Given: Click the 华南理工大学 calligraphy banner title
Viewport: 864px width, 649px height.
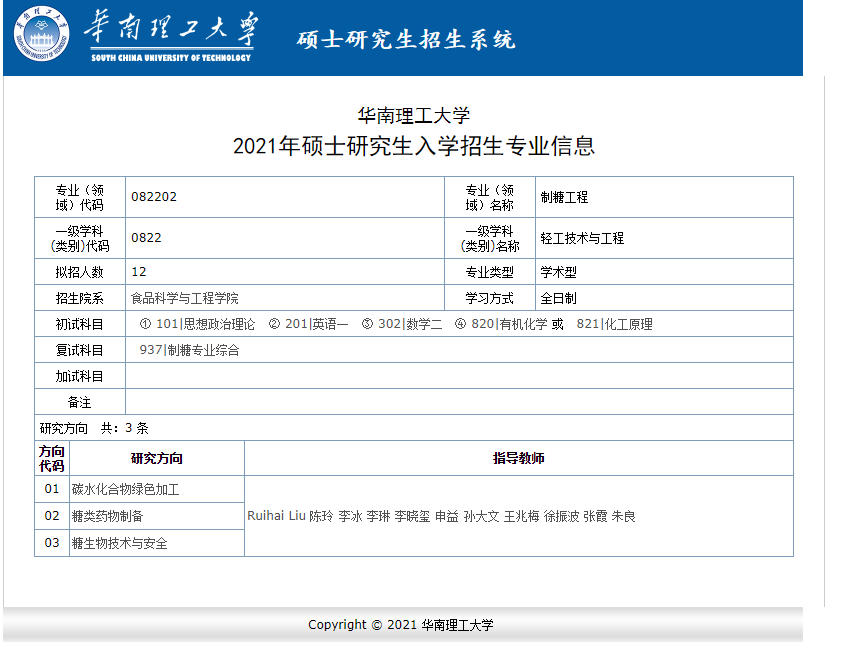Looking at the screenshot, I should pos(171,28).
